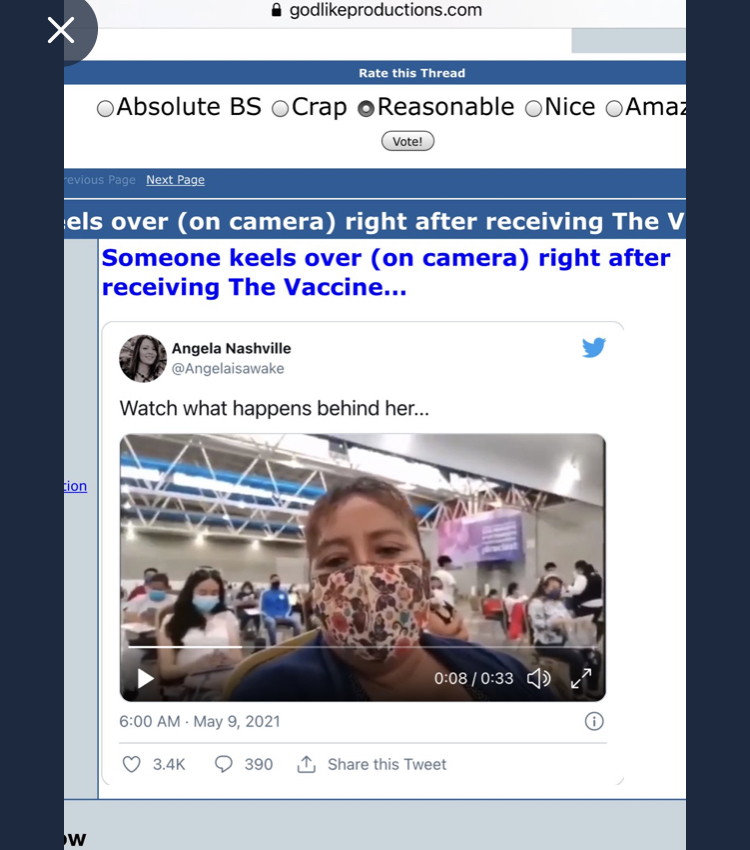The width and height of the screenshot is (750, 850).
Task: Click Angela Nashville's profile avatar
Action: pos(143,358)
